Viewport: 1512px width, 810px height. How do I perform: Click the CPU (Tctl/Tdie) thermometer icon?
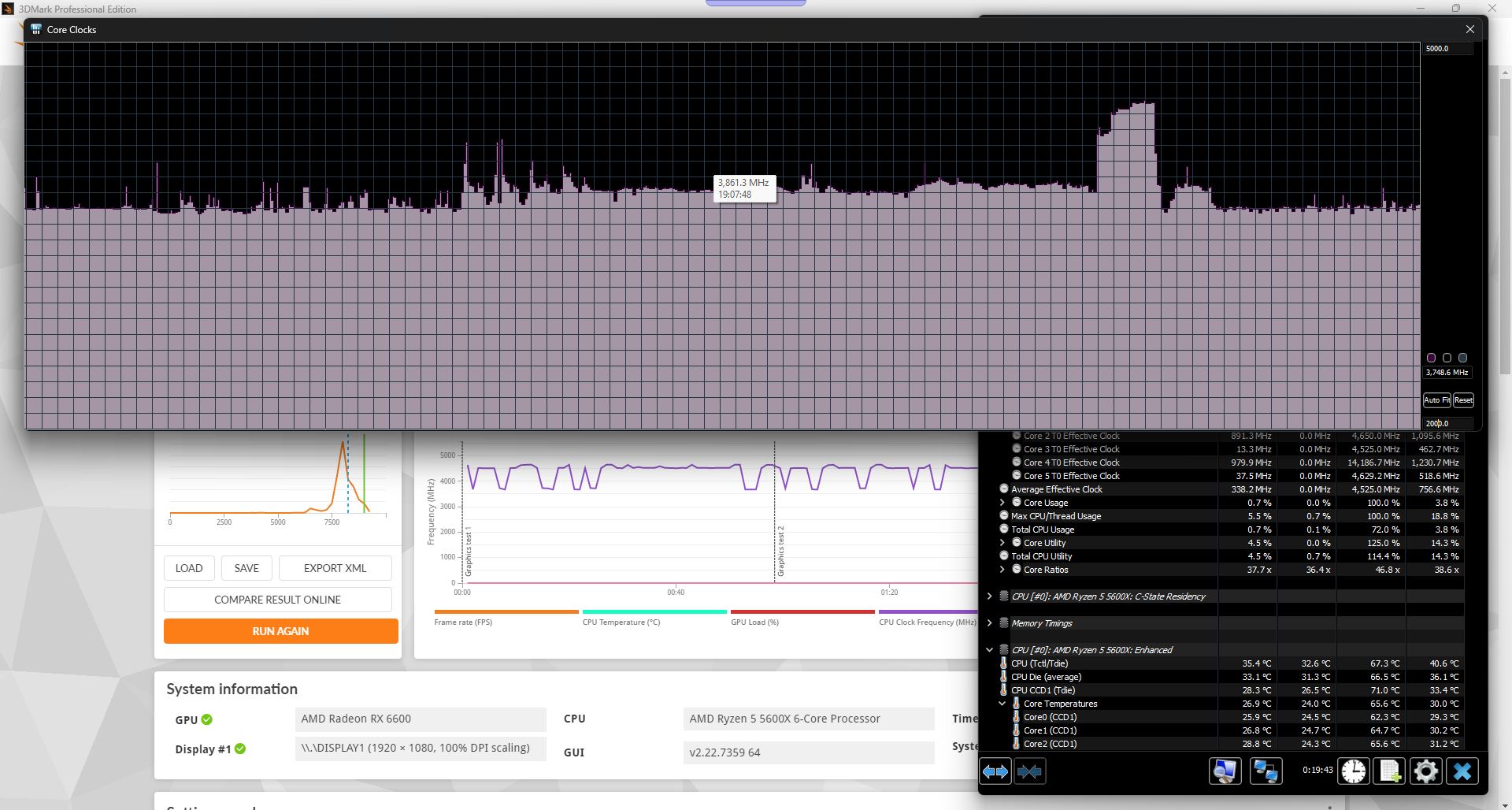[1004, 663]
